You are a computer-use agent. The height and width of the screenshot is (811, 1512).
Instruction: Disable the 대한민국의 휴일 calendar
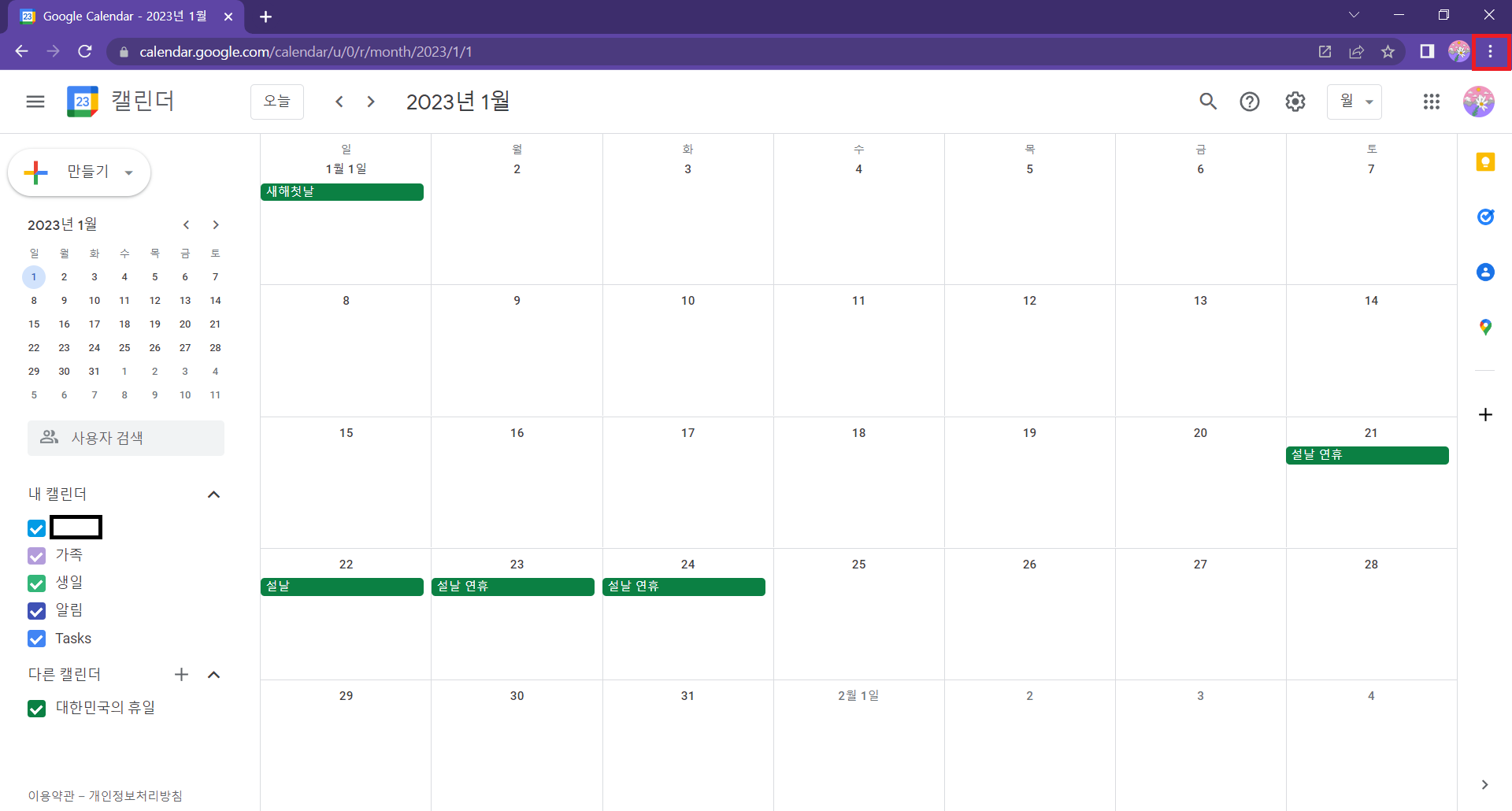(36, 709)
